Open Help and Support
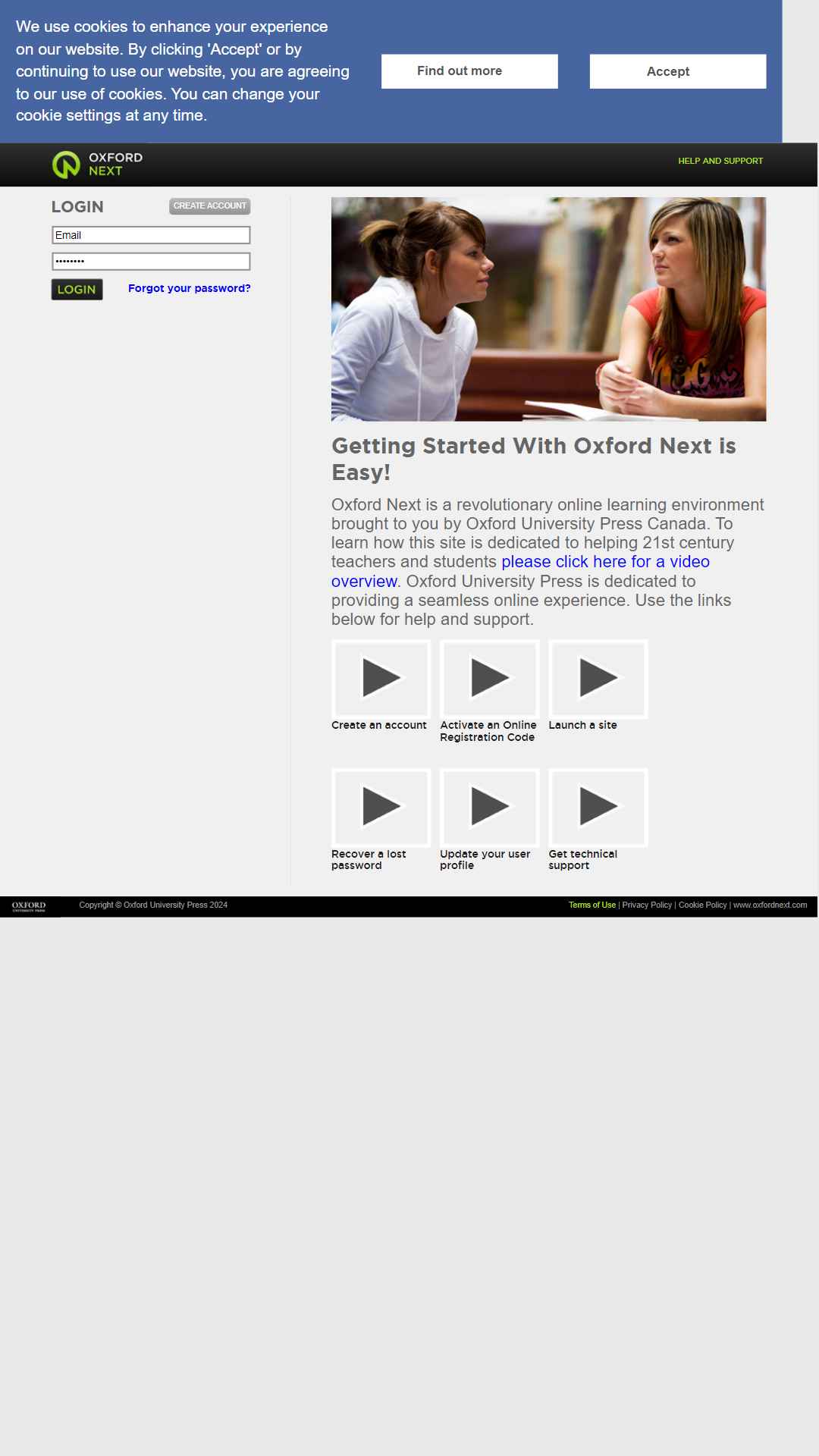The width and height of the screenshot is (819, 1456). coord(720,161)
